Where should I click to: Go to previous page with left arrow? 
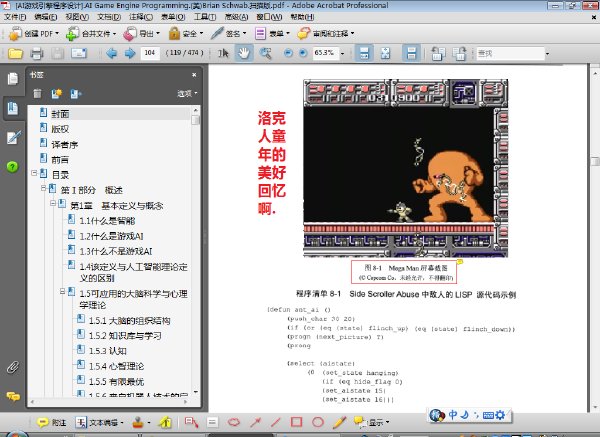112,53
